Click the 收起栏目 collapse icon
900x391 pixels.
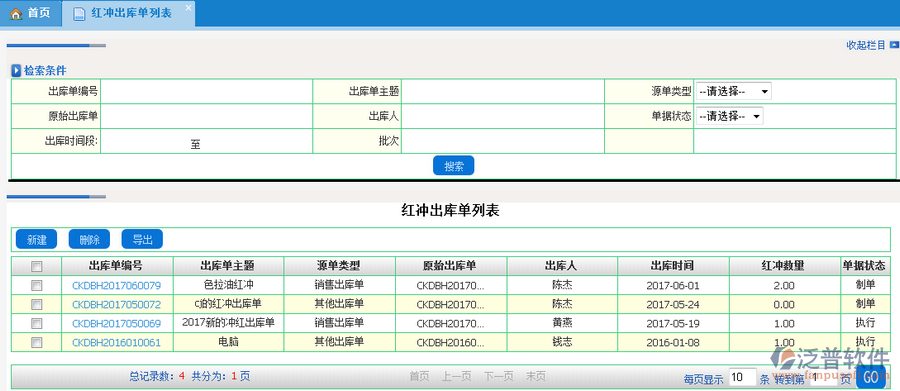coord(894,45)
